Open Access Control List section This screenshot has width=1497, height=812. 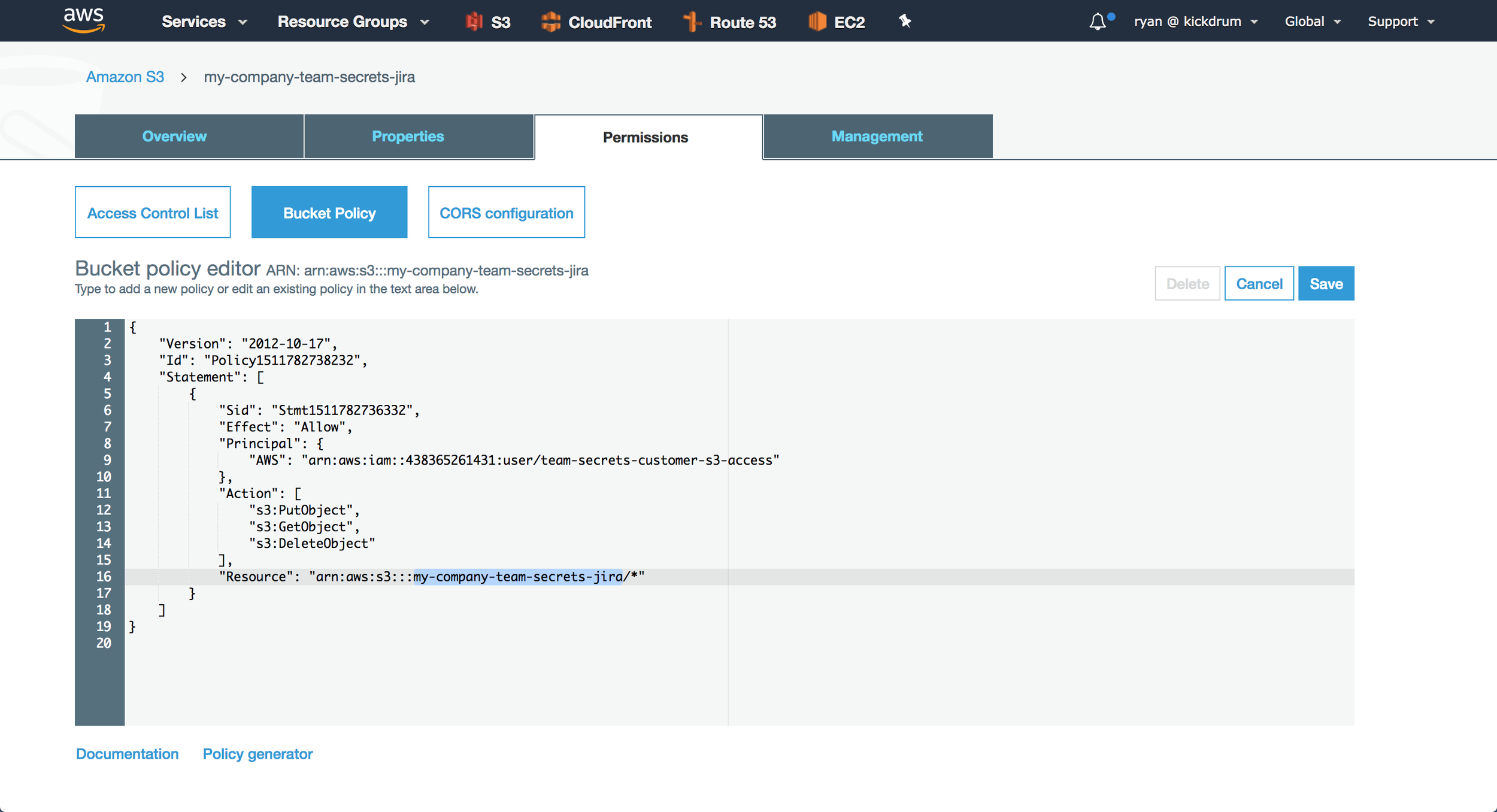click(153, 213)
